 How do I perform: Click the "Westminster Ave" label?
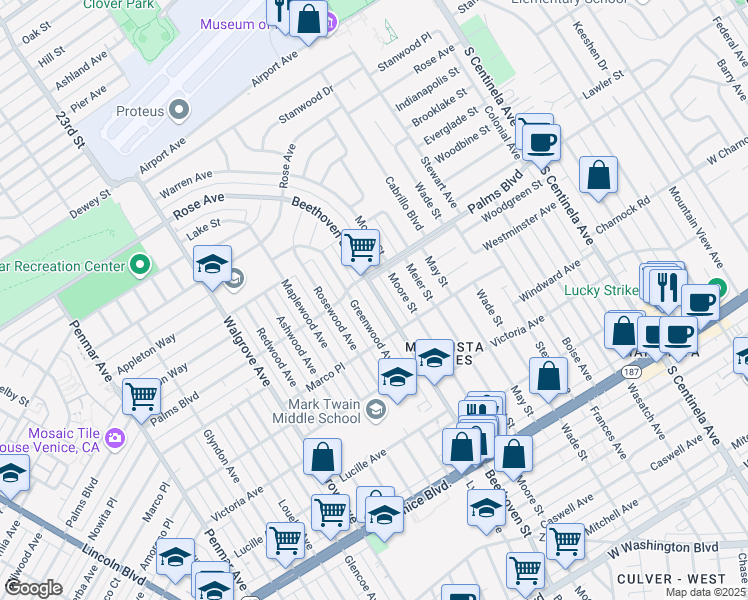point(519,226)
